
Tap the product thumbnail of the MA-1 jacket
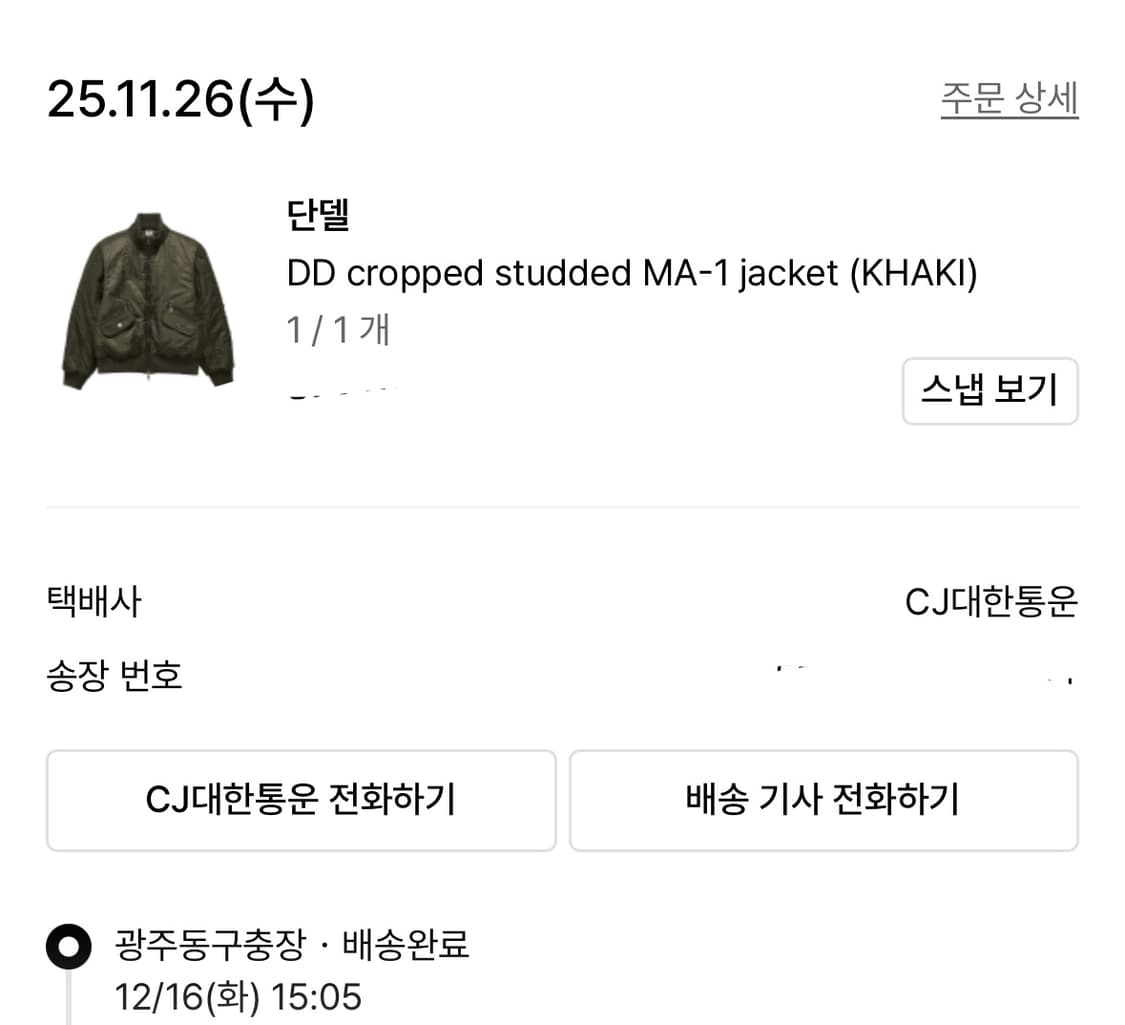pyautogui.click(x=147, y=298)
